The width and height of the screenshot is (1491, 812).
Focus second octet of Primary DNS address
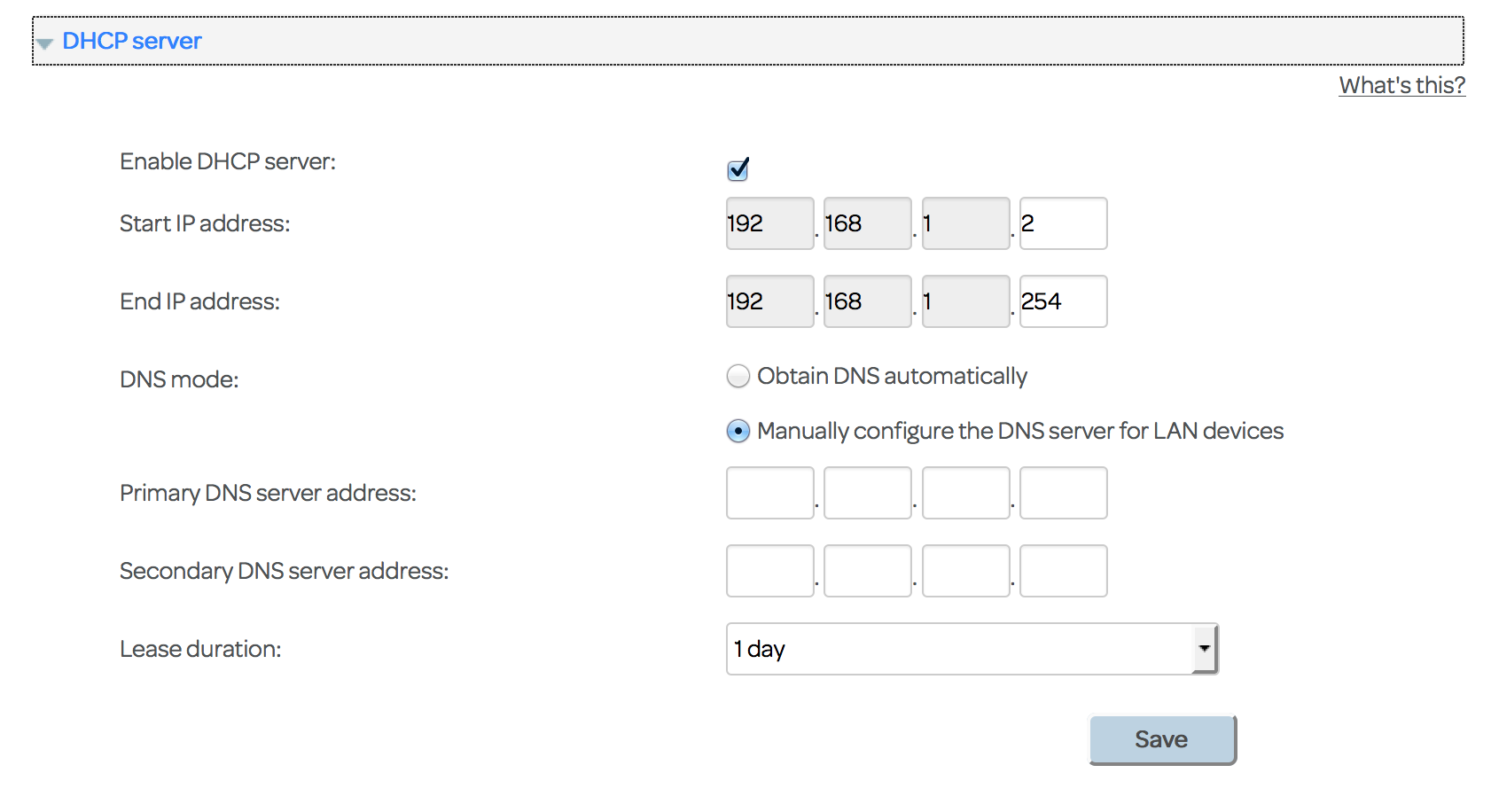pyautogui.click(x=867, y=493)
